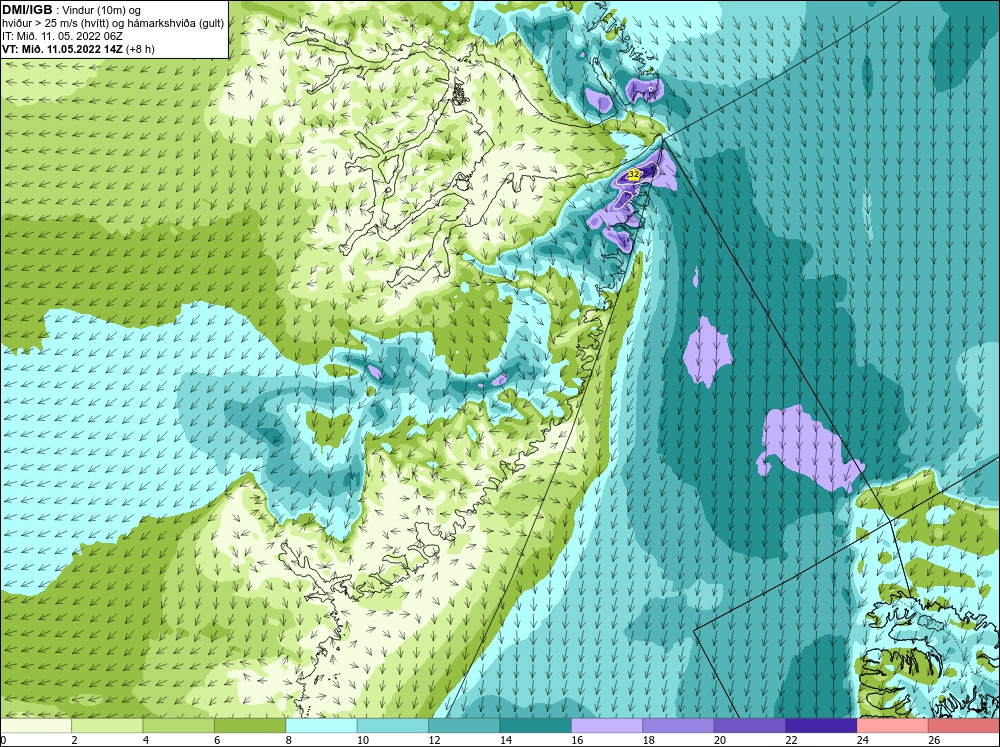Click the legend scale label '12'
1000x747 pixels.
[x=434, y=740]
